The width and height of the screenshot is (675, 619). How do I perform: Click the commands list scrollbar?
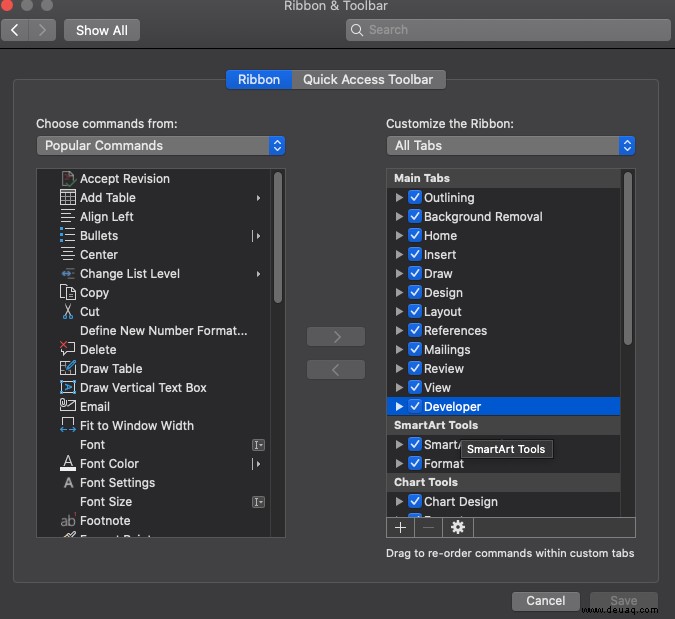point(278,238)
